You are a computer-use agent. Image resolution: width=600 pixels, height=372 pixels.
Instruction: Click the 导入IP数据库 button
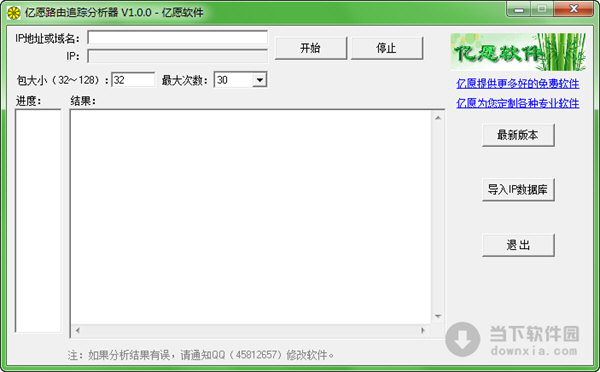[518, 189]
